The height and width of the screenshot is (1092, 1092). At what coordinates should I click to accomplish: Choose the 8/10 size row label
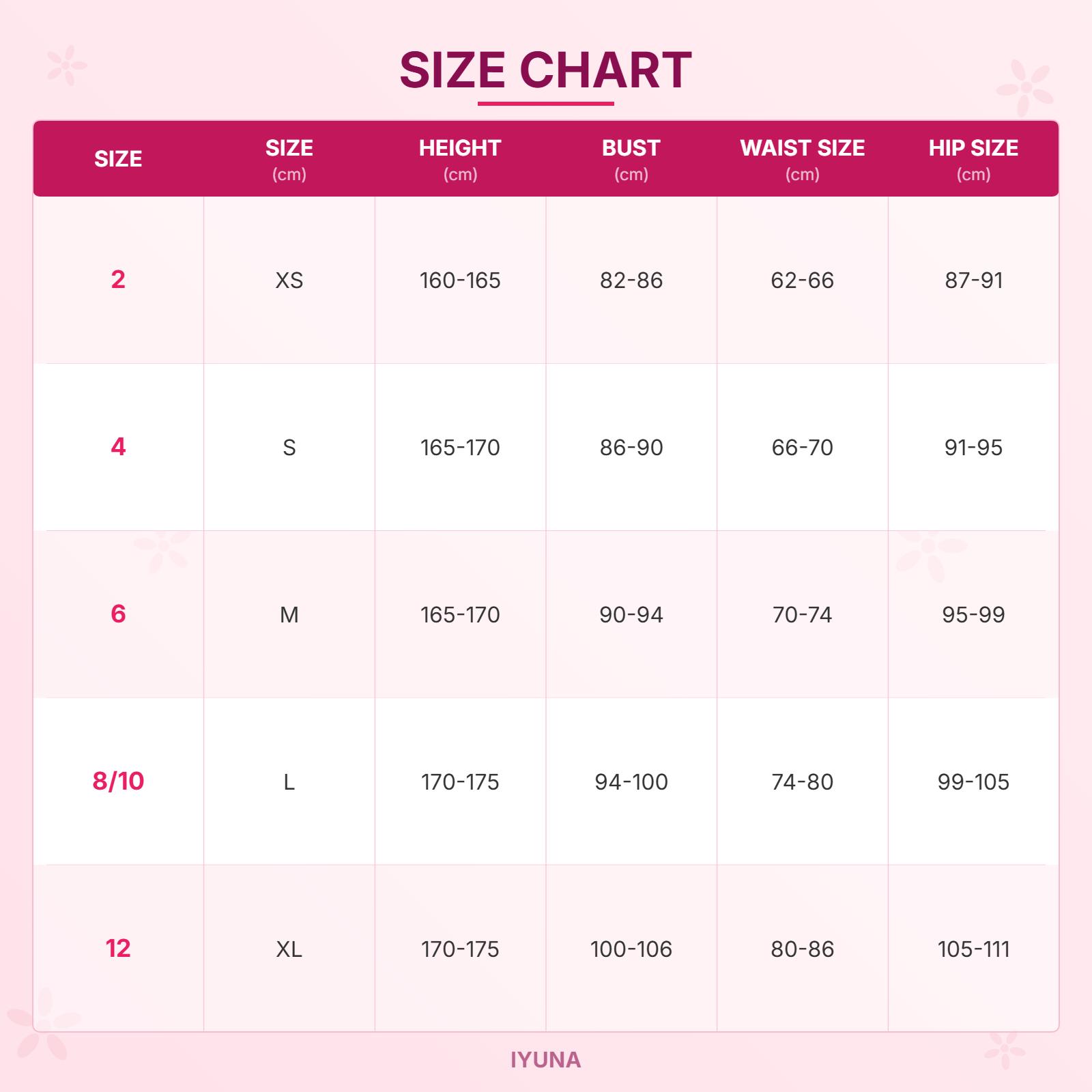pos(118,781)
